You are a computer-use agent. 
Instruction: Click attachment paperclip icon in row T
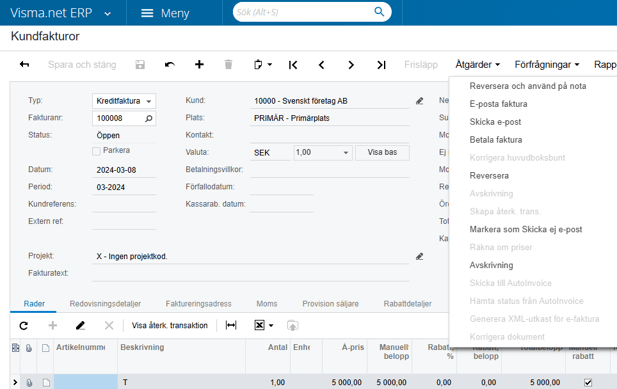(29, 382)
